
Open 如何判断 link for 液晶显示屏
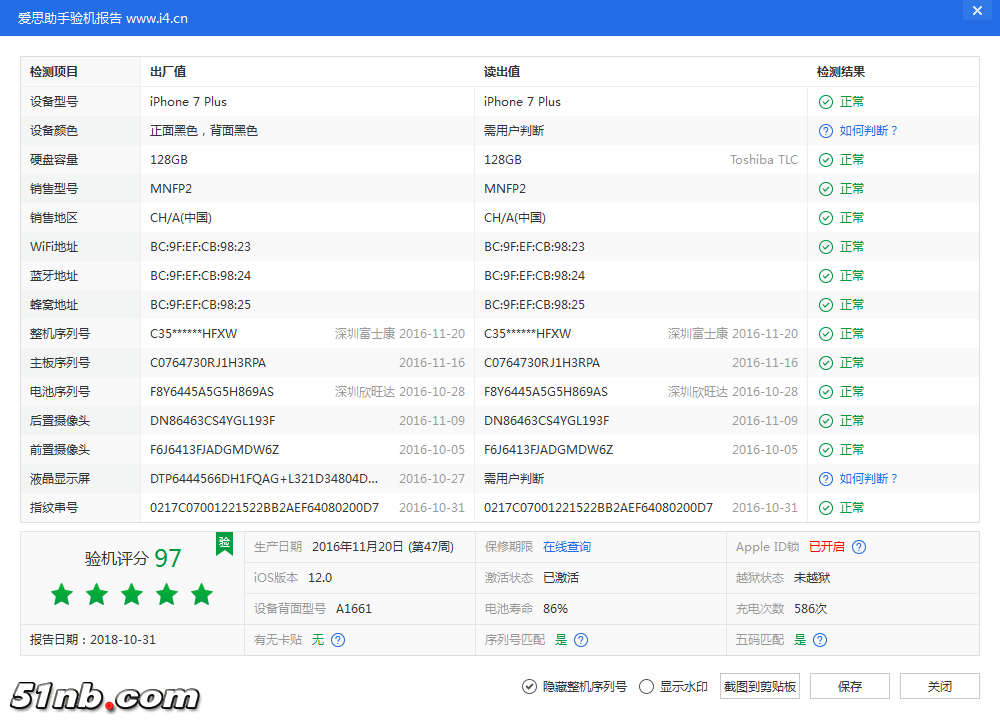[868, 479]
